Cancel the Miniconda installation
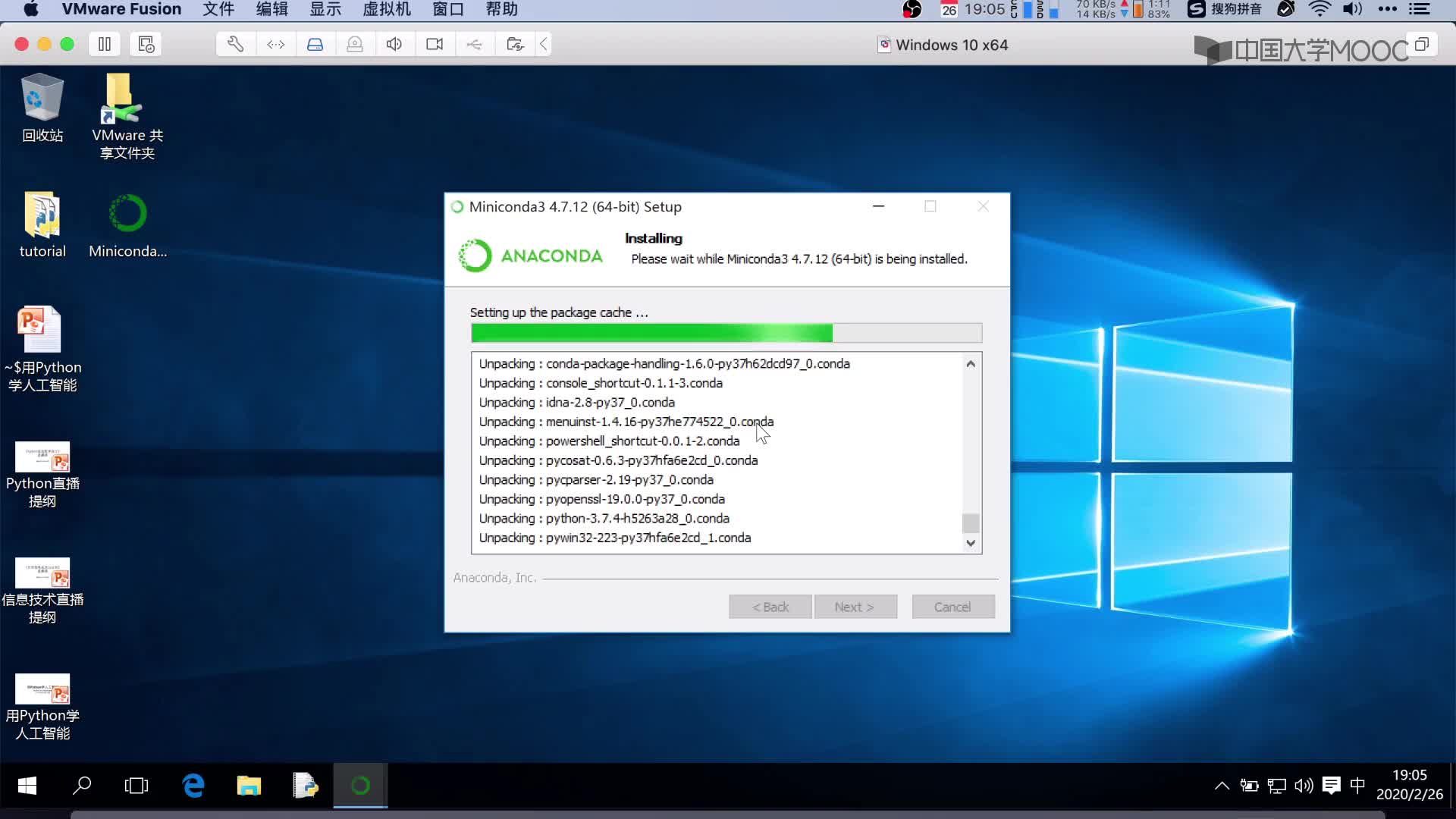The width and height of the screenshot is (1456, 819). click(953, 607)
